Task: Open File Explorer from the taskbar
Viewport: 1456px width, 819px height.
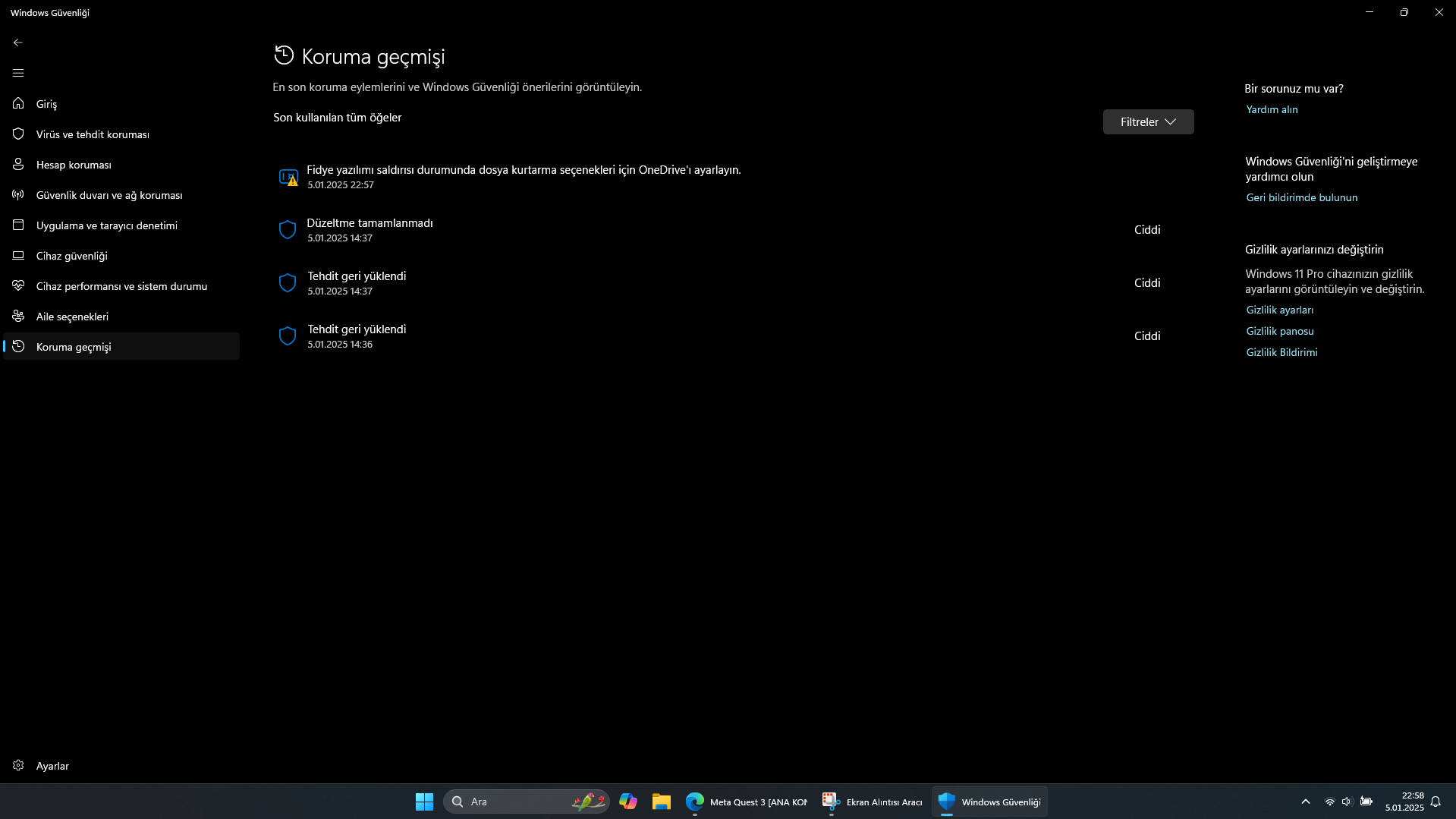Action: [x=661, y=802]
